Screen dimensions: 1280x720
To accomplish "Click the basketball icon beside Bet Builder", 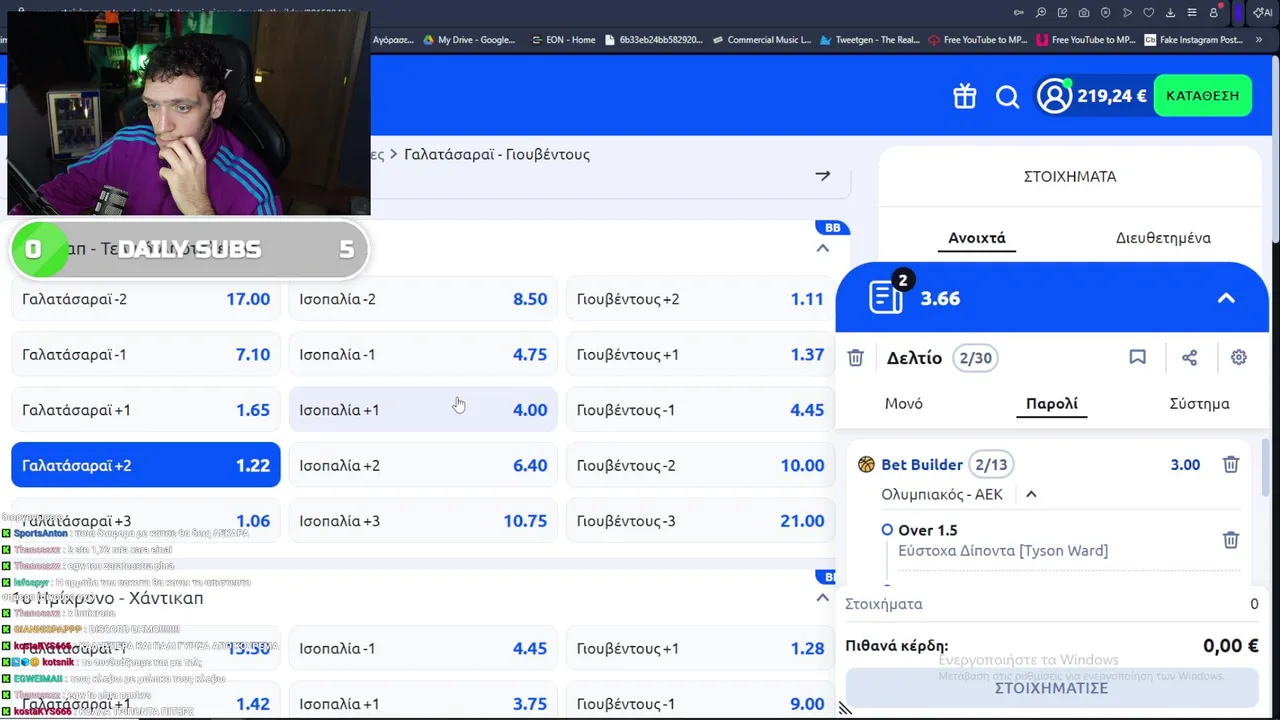I will click(x=866, y=465).
